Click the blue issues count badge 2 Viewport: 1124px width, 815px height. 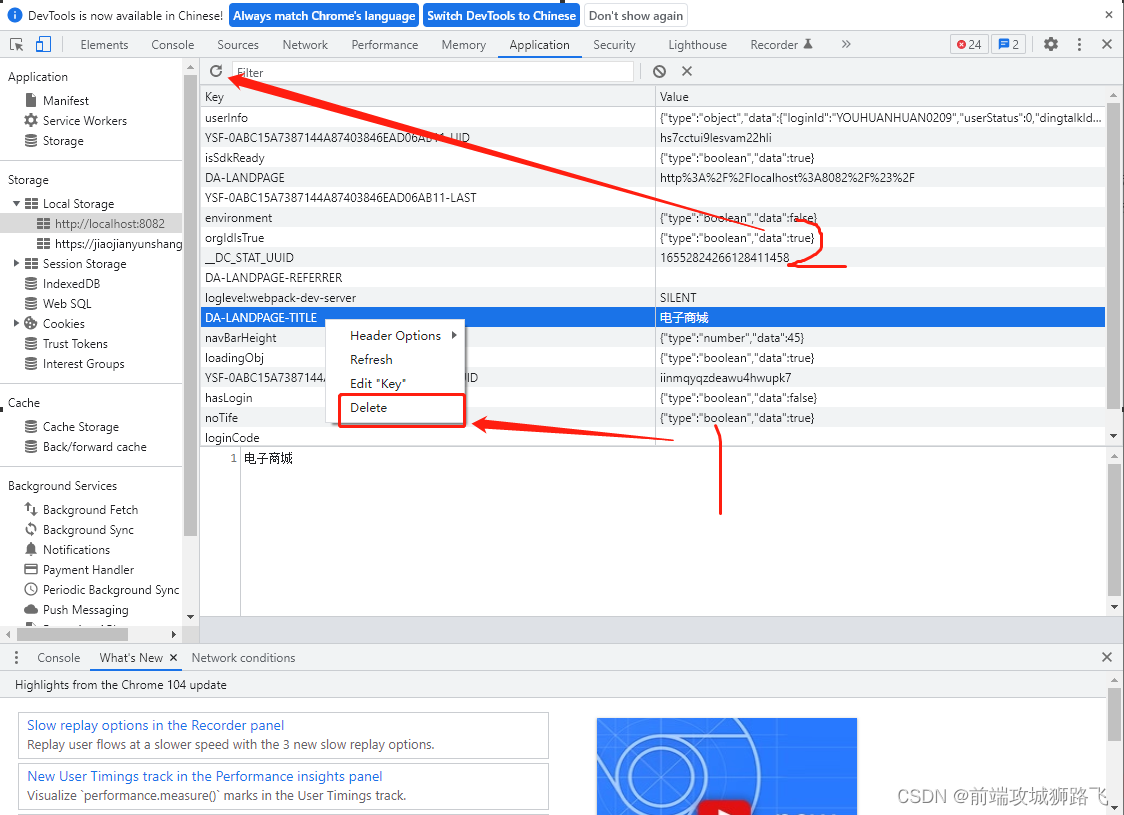coord(1009,44)
